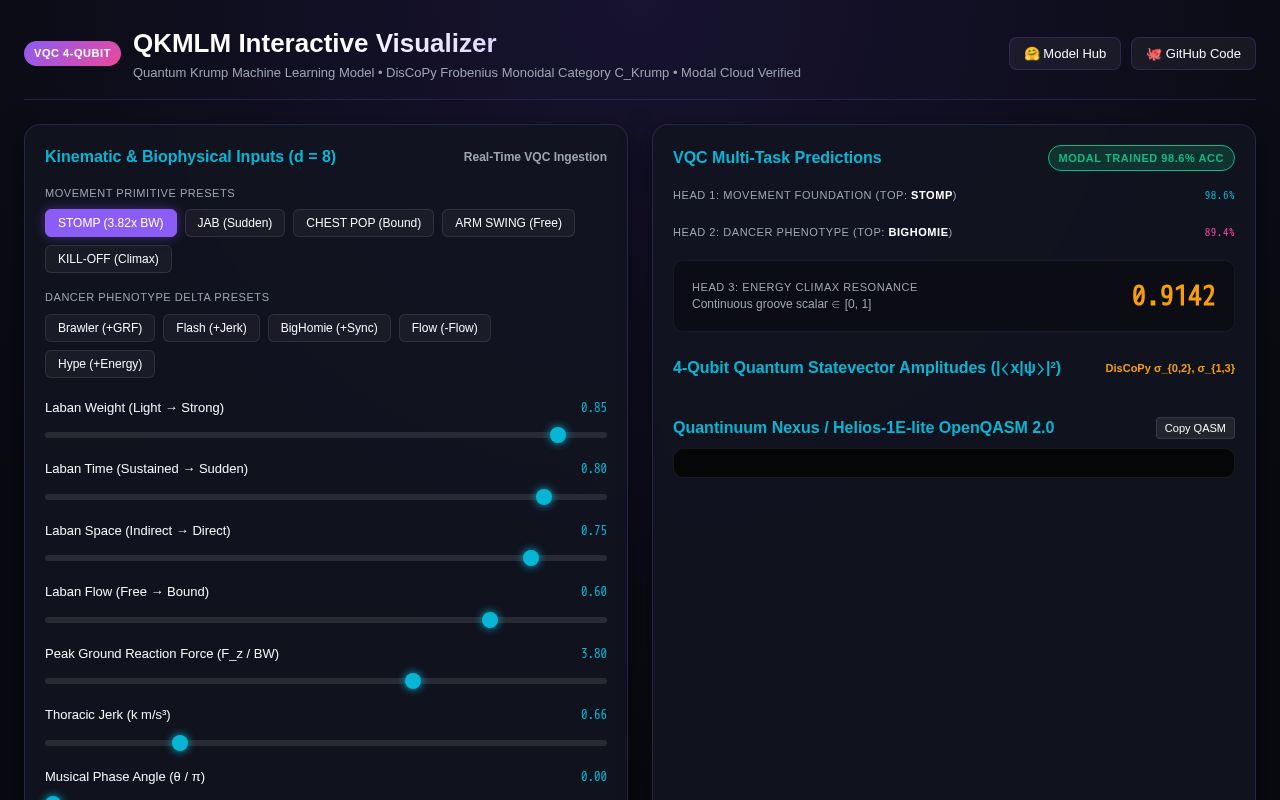Click the Laban Flow slider handle
The width and height of the screenshot is (1280, 800).
pos(490,620)
